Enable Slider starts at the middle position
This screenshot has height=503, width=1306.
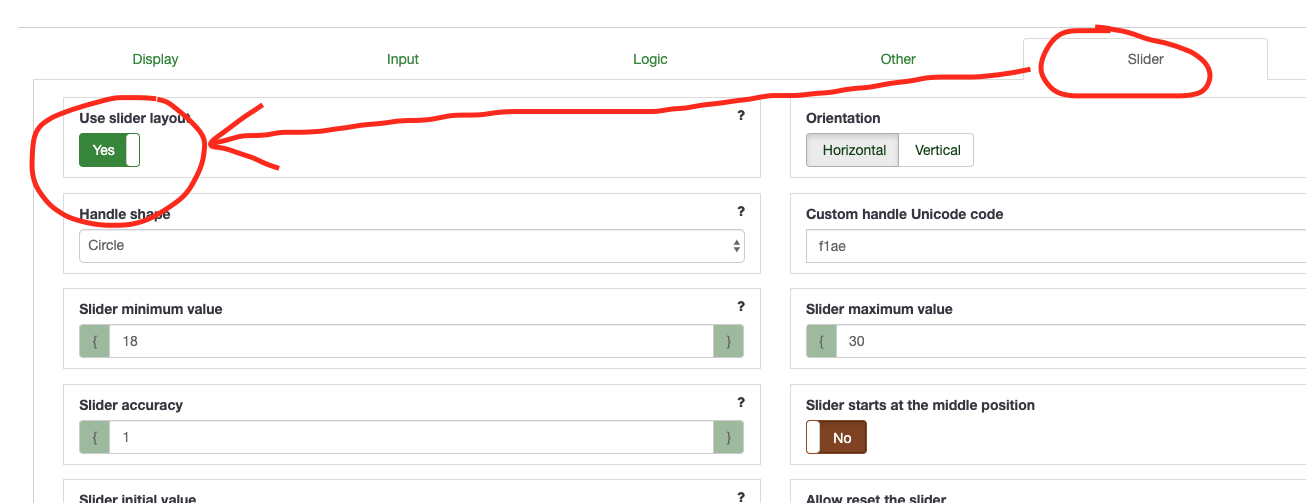point(836,437)
